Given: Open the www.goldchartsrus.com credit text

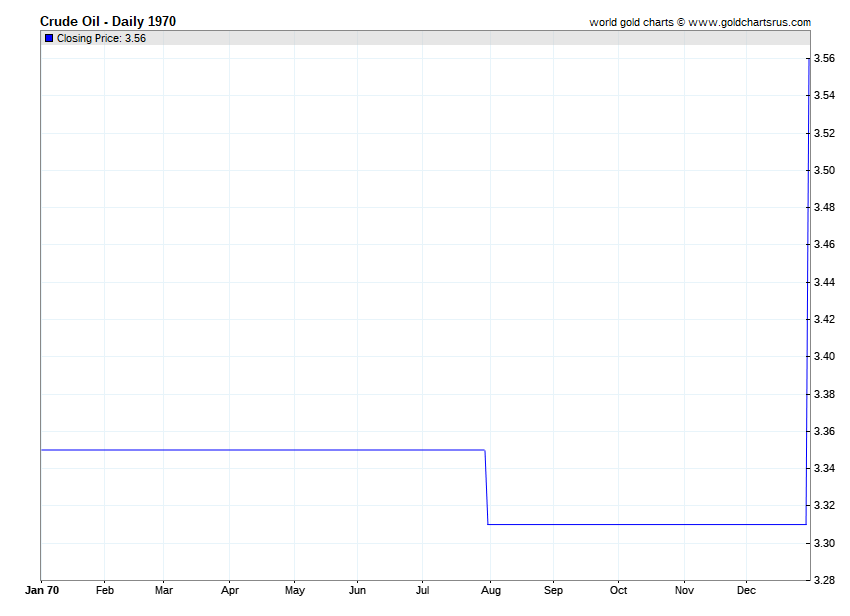Looking at the screenshot, I should click(750, 22).
